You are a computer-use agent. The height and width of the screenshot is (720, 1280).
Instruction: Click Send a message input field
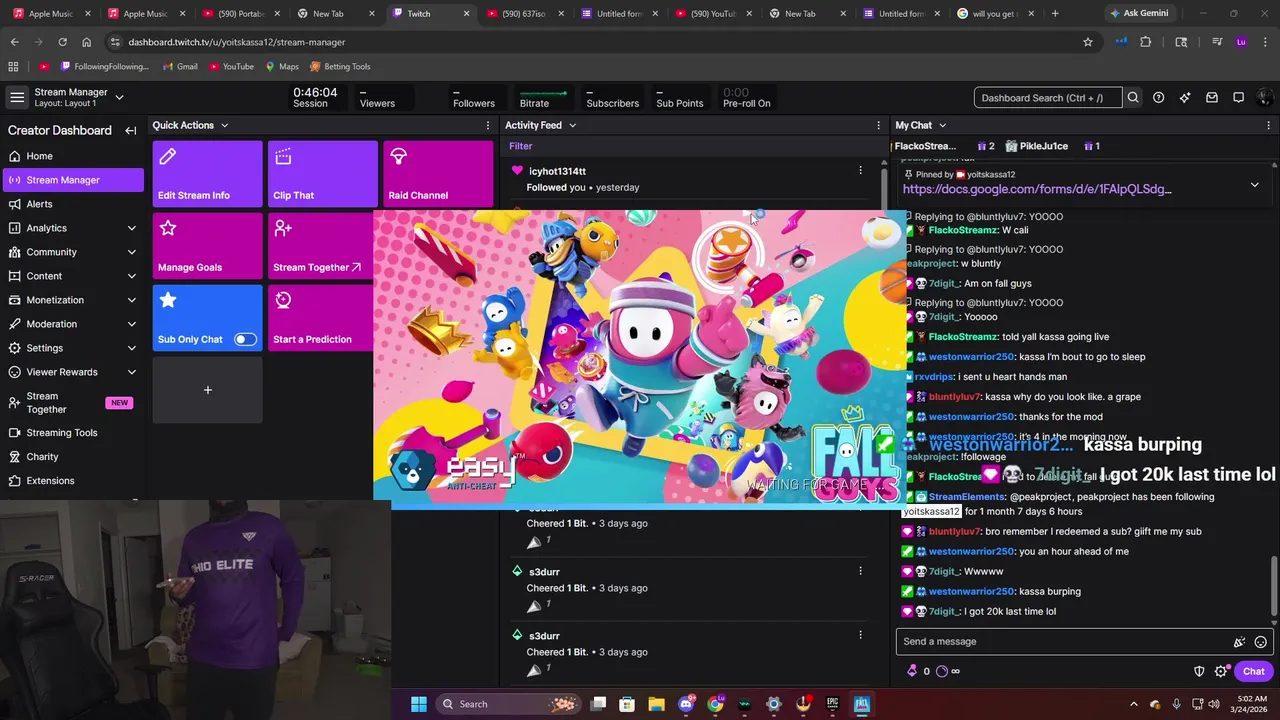[x=1063, y=642]
